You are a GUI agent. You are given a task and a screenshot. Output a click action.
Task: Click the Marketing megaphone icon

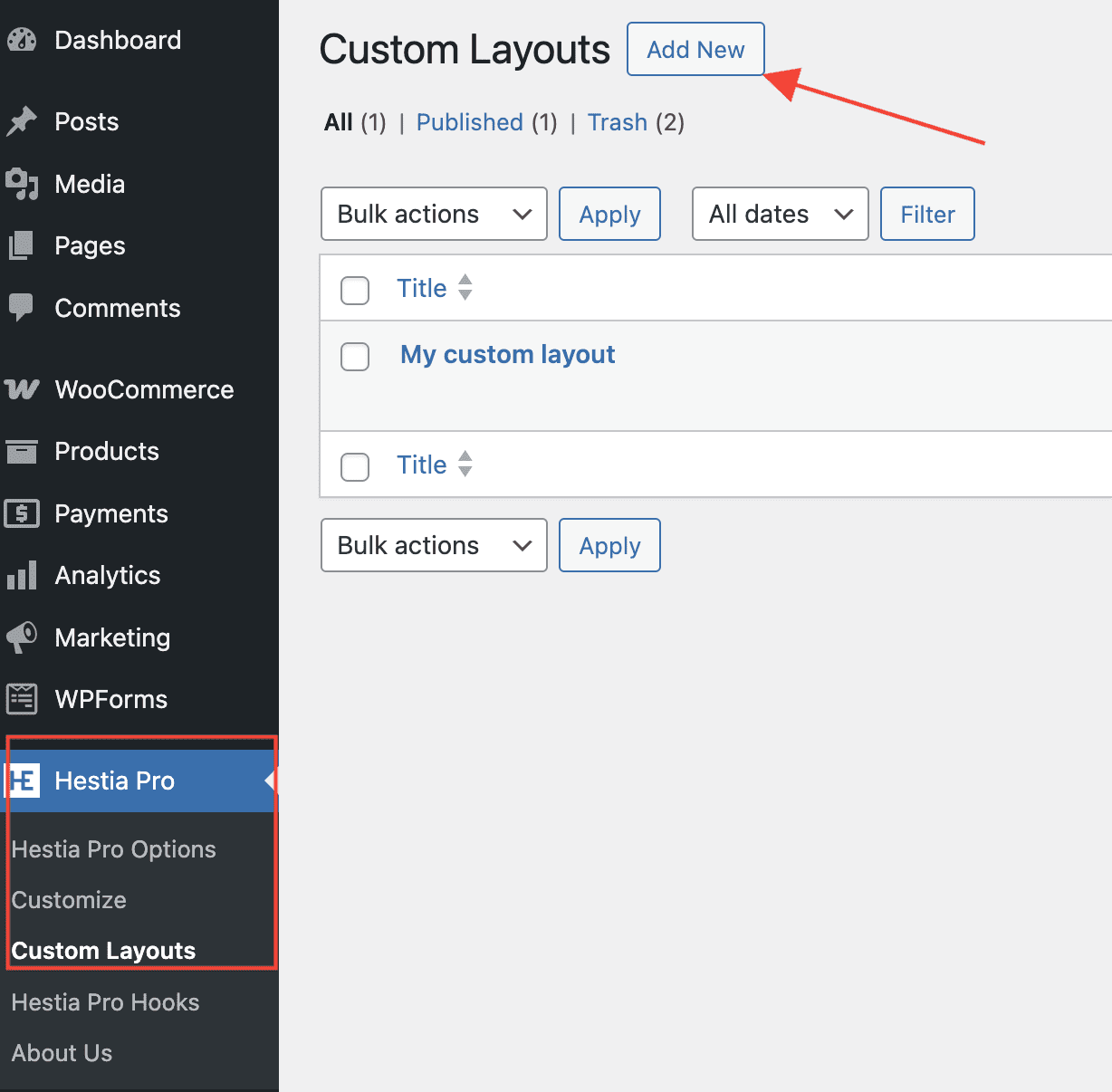[x=22, y=637]
